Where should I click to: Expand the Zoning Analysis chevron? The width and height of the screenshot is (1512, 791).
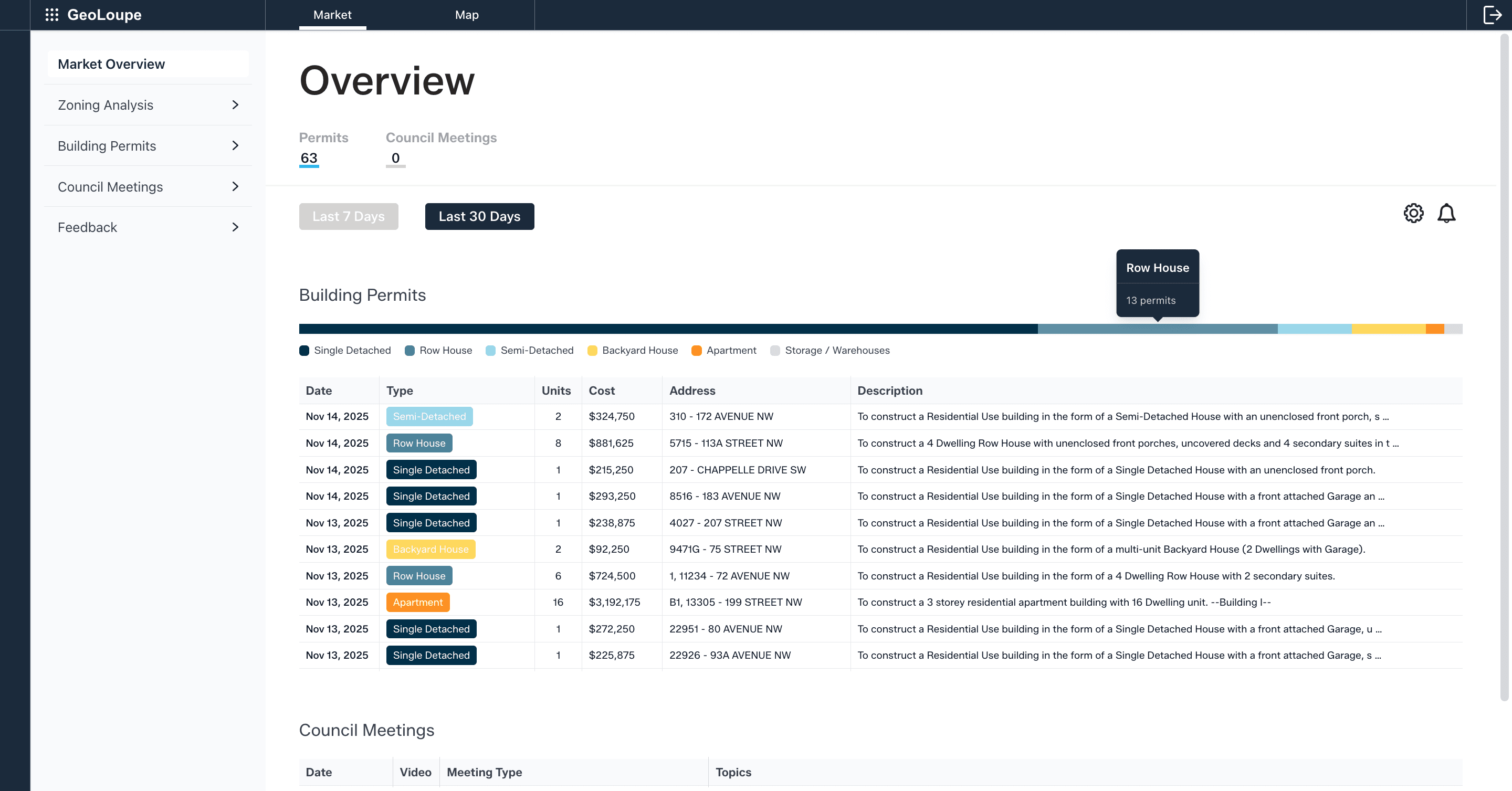pos(235,105)
